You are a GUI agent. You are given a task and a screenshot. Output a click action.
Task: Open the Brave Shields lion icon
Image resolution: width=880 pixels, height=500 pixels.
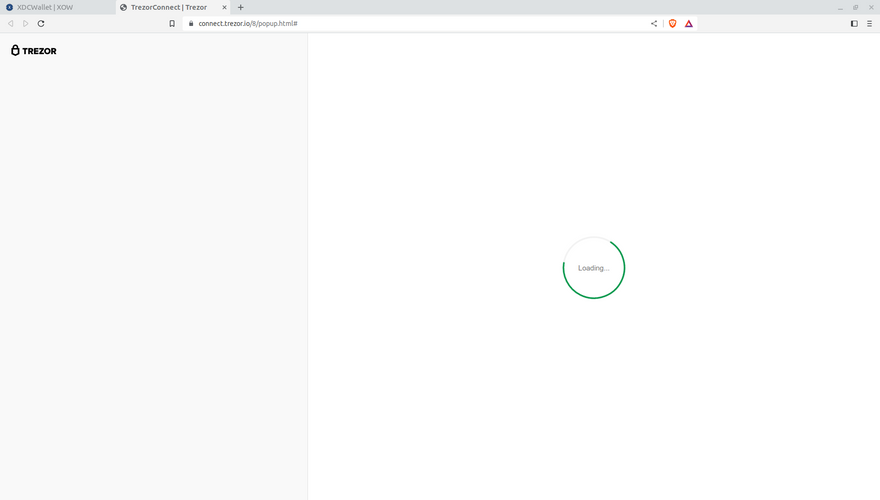click(672, 23)
